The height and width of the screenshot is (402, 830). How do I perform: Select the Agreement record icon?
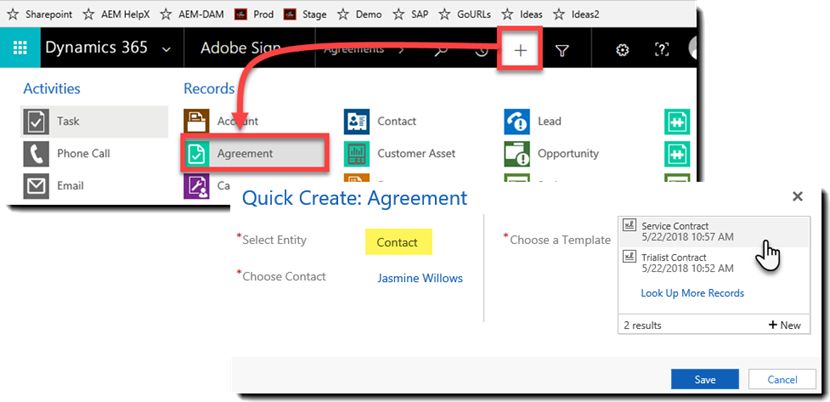(196, 154)
